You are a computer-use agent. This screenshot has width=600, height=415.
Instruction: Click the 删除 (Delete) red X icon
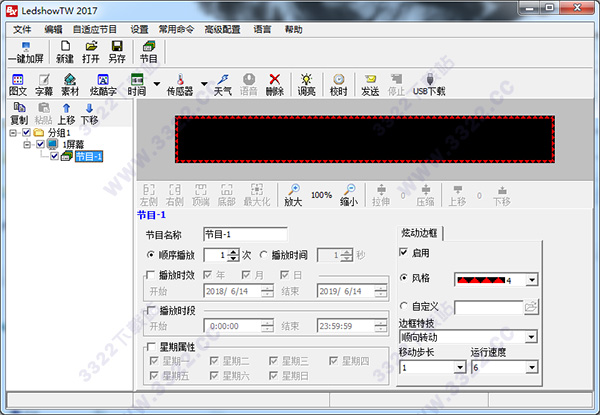tap(275, 84)
